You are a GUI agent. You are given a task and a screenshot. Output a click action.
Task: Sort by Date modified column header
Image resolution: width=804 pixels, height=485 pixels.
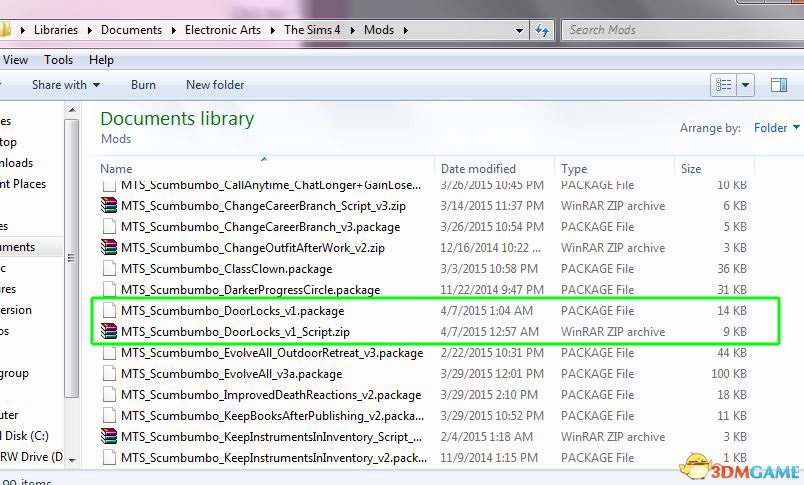pos(478,169)
